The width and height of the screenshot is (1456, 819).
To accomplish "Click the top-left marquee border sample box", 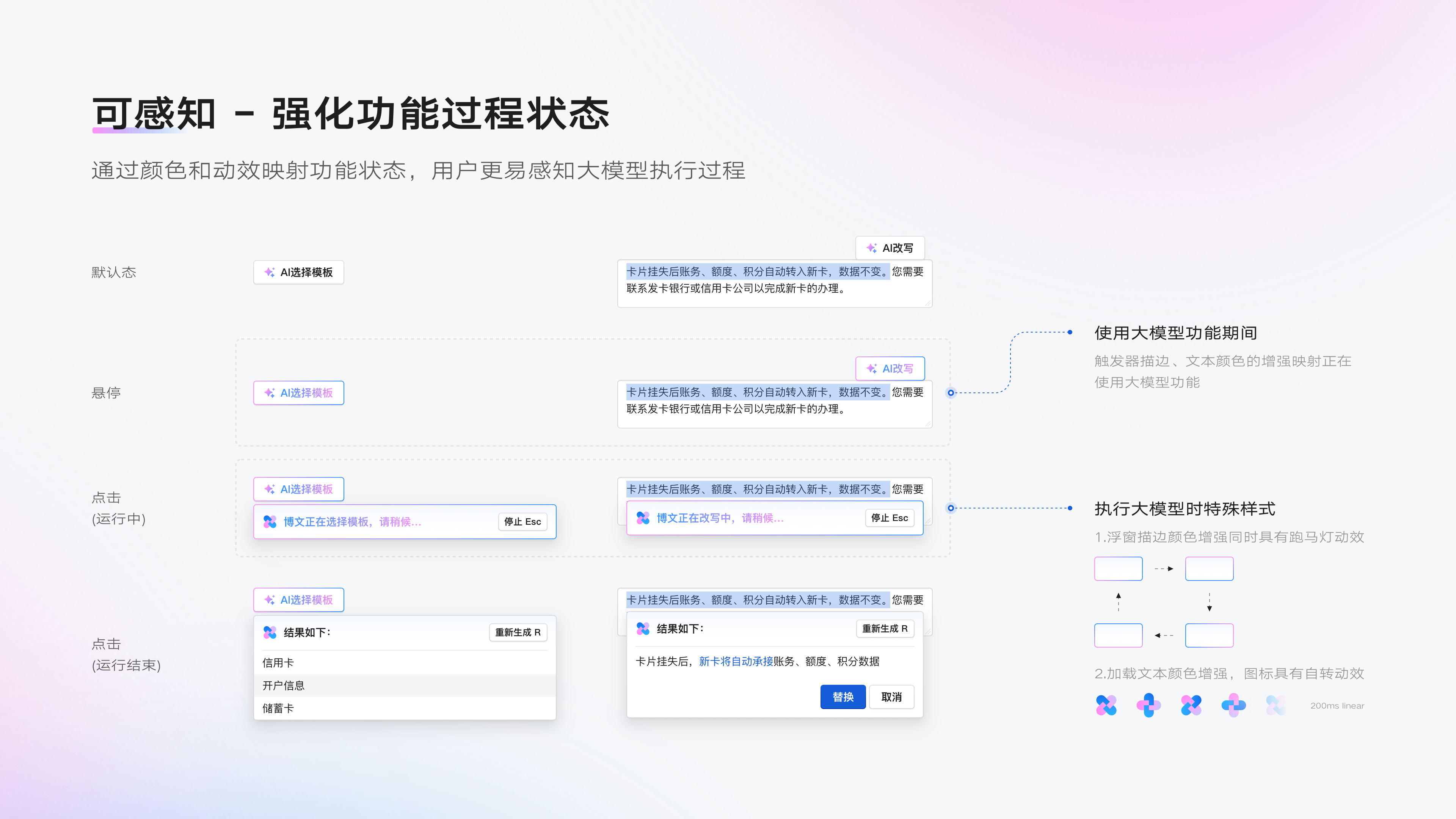I will [x=1118, y=569].
